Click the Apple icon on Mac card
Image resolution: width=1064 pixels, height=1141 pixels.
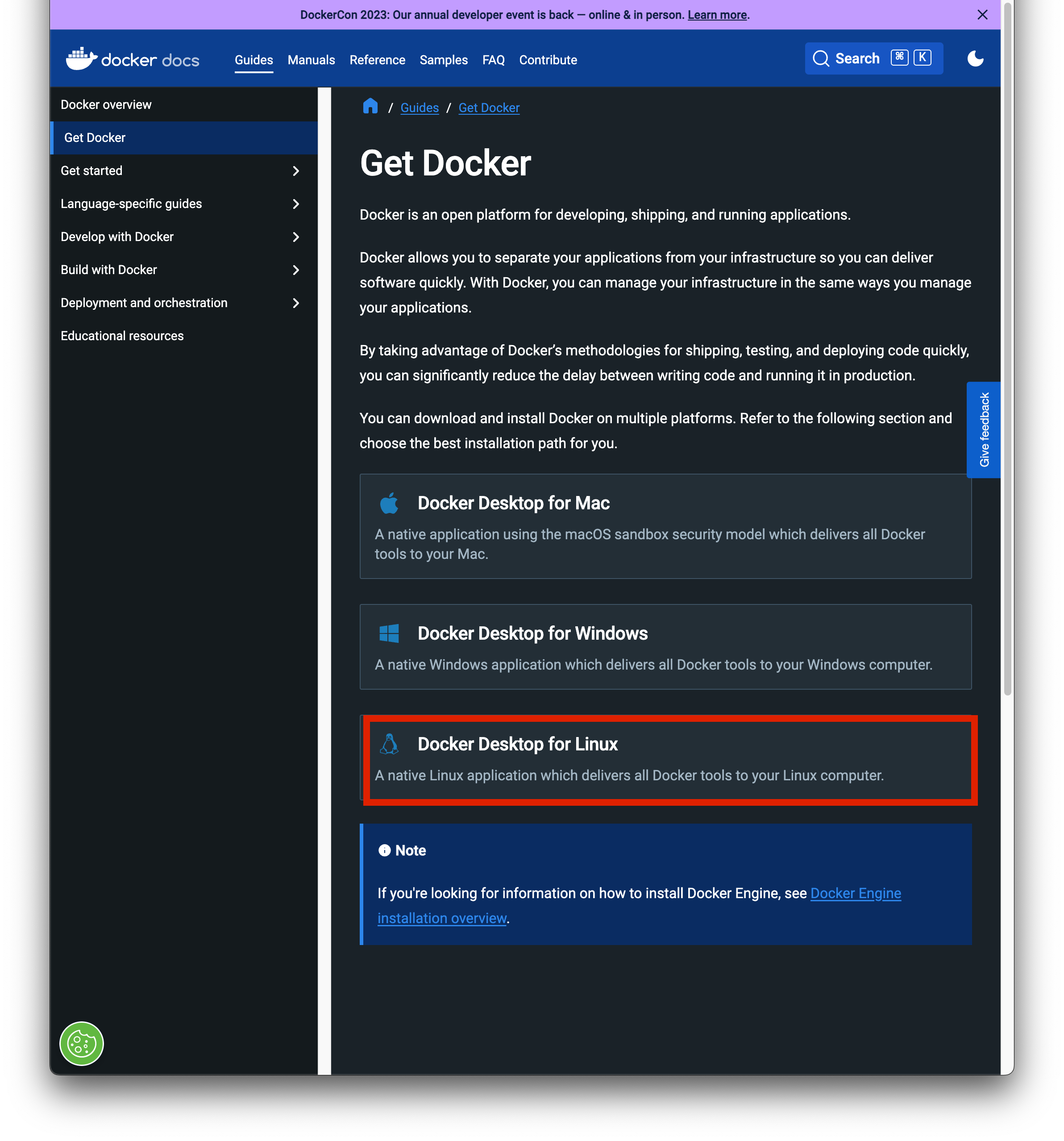coord(389,503)
